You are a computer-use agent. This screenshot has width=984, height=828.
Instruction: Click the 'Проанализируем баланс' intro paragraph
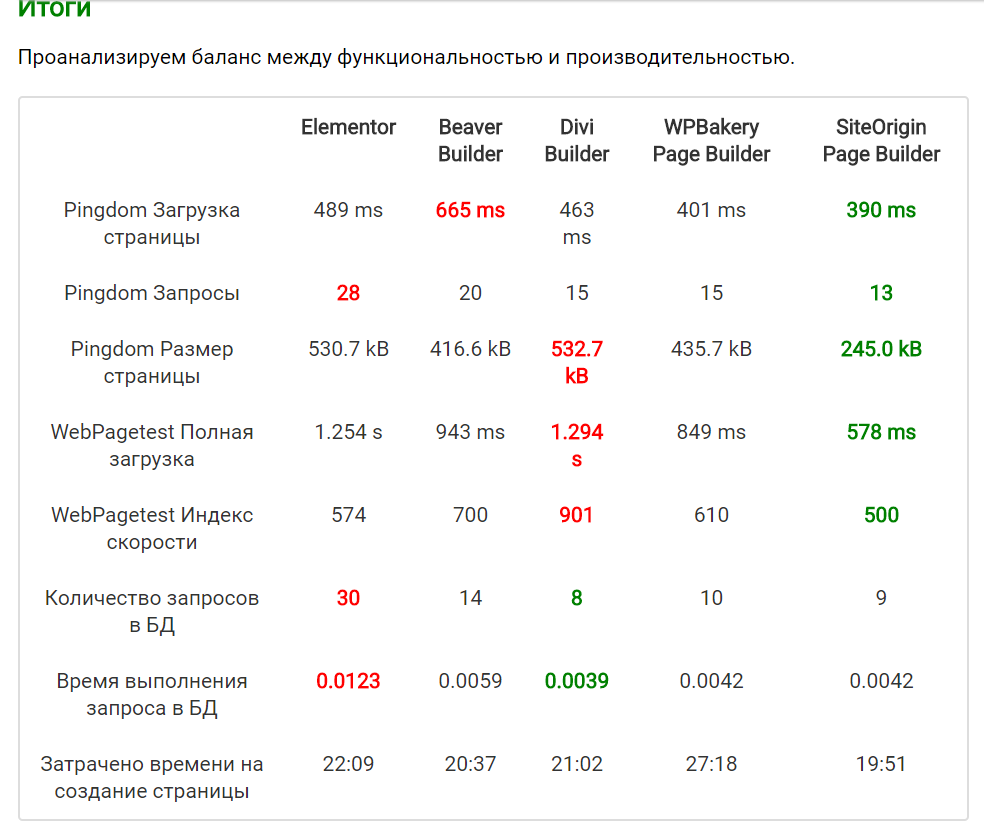coord(406,57)
